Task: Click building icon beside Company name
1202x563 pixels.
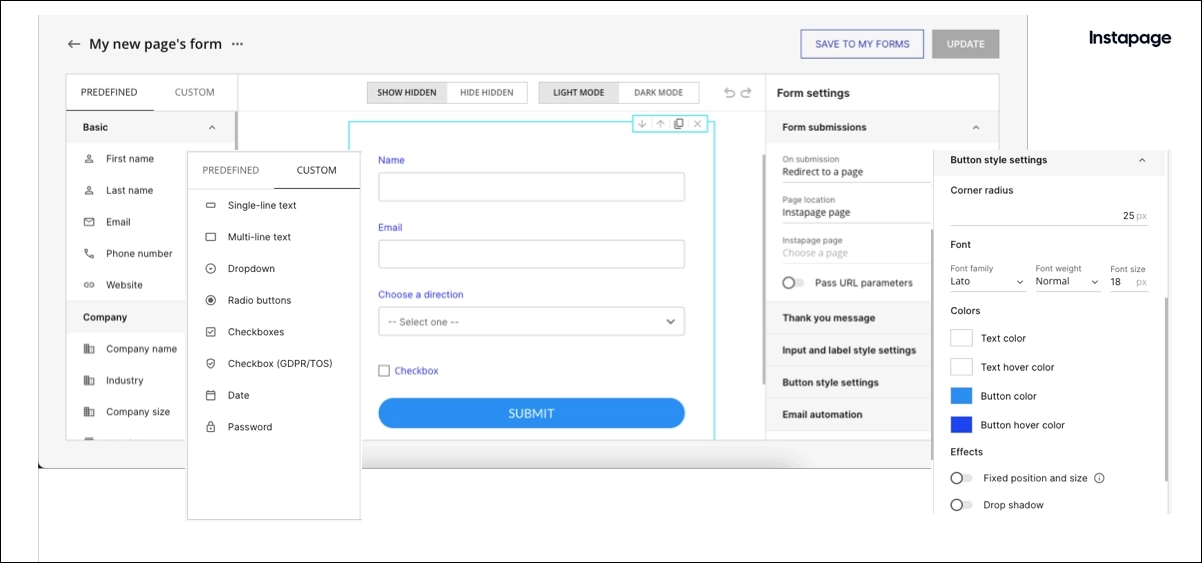Action: point(89,349)
